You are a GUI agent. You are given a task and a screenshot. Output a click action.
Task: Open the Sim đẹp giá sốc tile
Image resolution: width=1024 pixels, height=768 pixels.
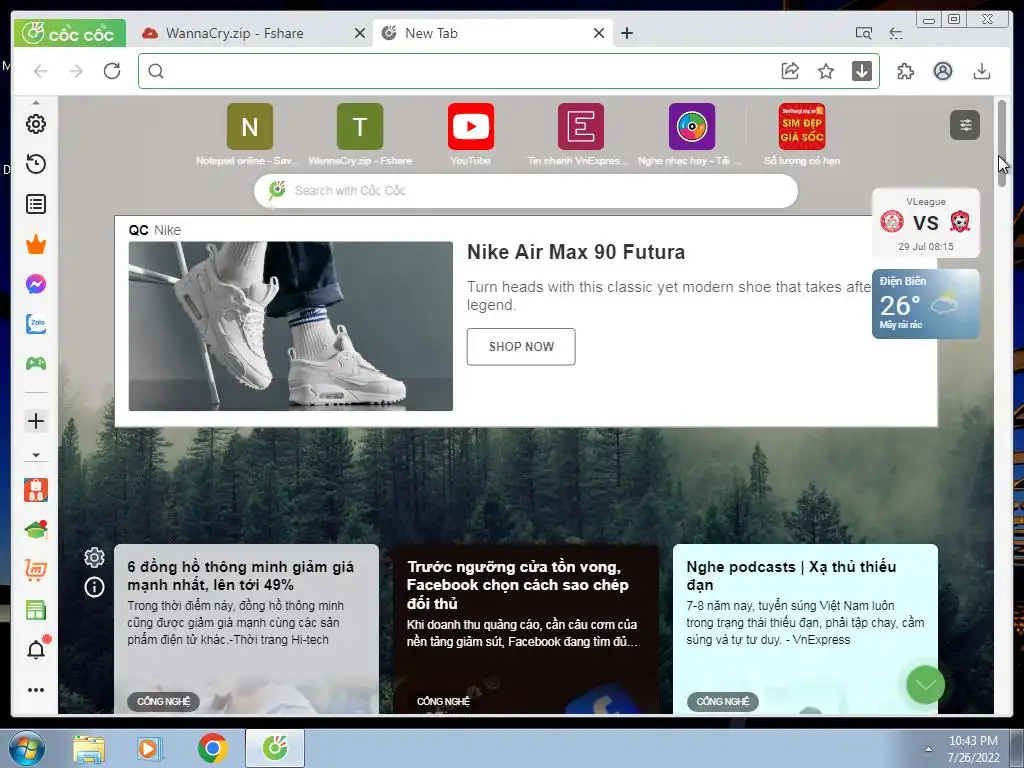[x=802, y=127]
